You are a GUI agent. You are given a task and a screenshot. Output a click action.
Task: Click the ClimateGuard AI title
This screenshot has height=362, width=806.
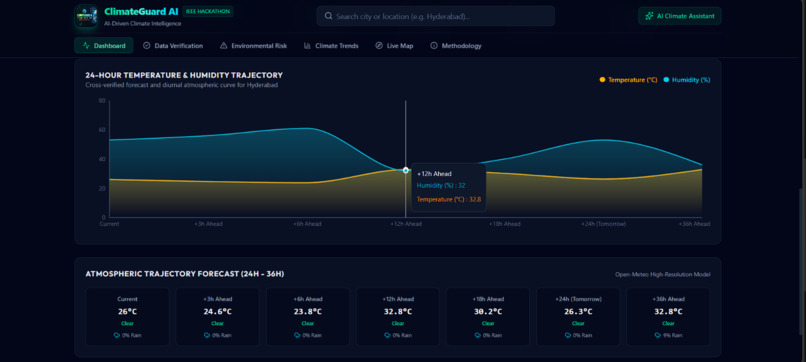pyautogui.click(x=141, y=11)
